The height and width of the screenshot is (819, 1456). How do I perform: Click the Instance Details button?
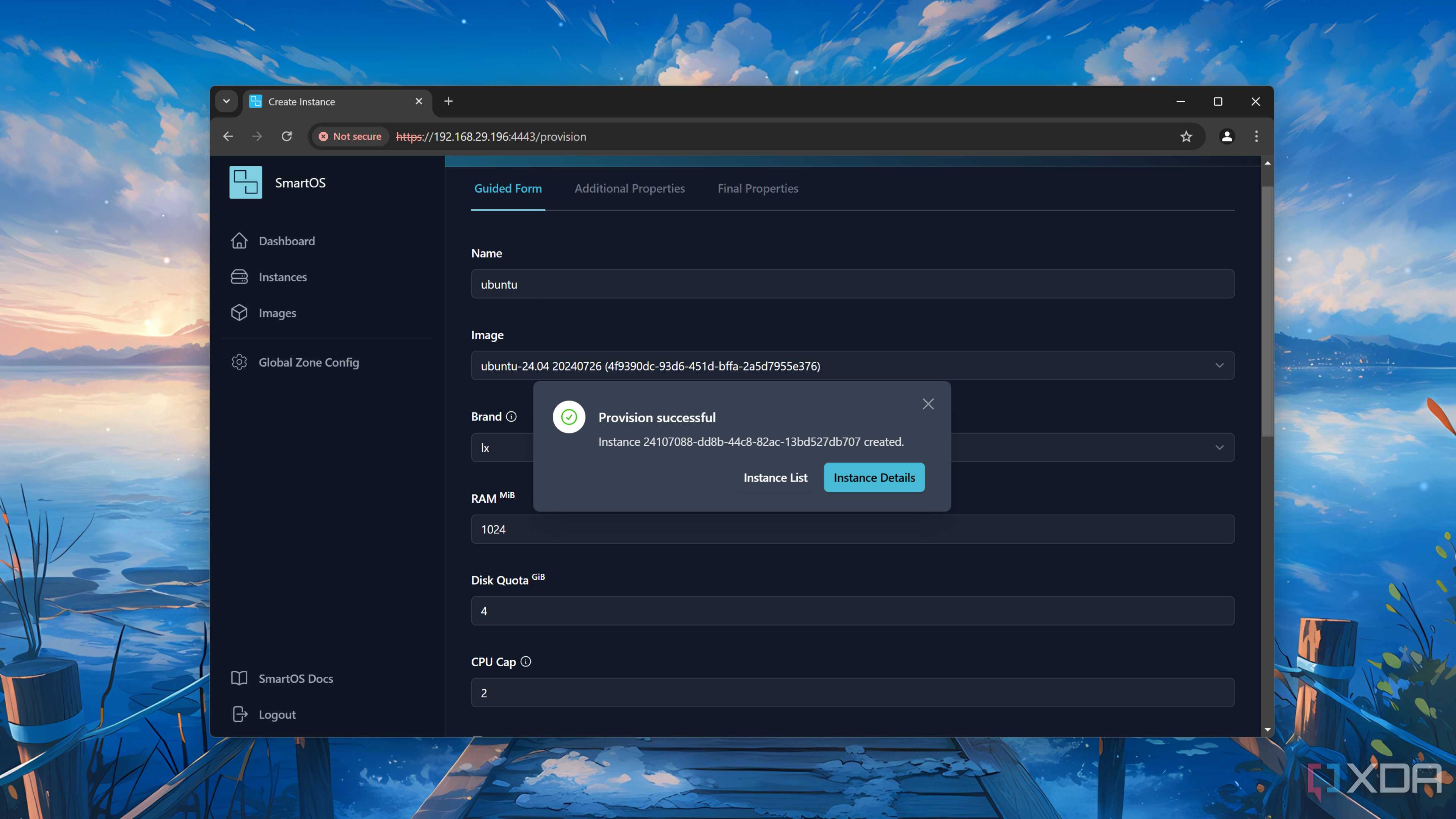(874, 478)
